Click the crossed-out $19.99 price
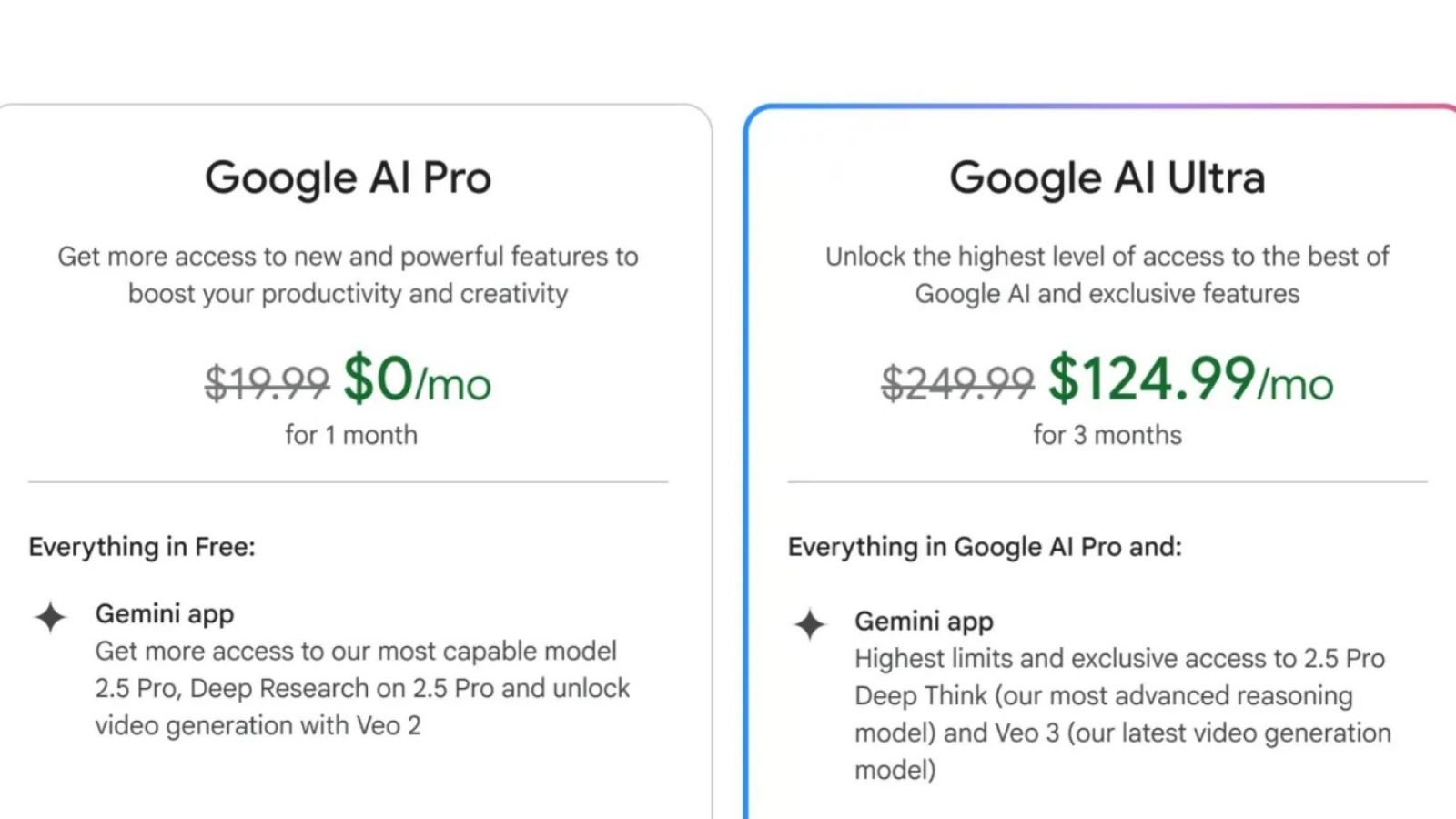This screenshot has width=1456, height=819. tap(267, 382)
